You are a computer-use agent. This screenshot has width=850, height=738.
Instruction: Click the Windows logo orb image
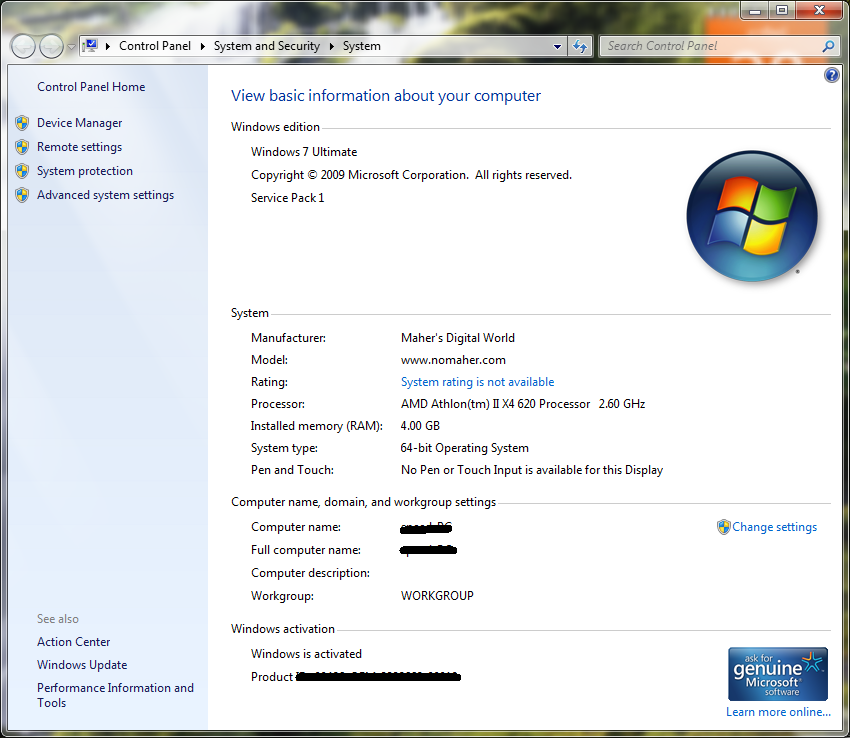click(x=752, y=216)
